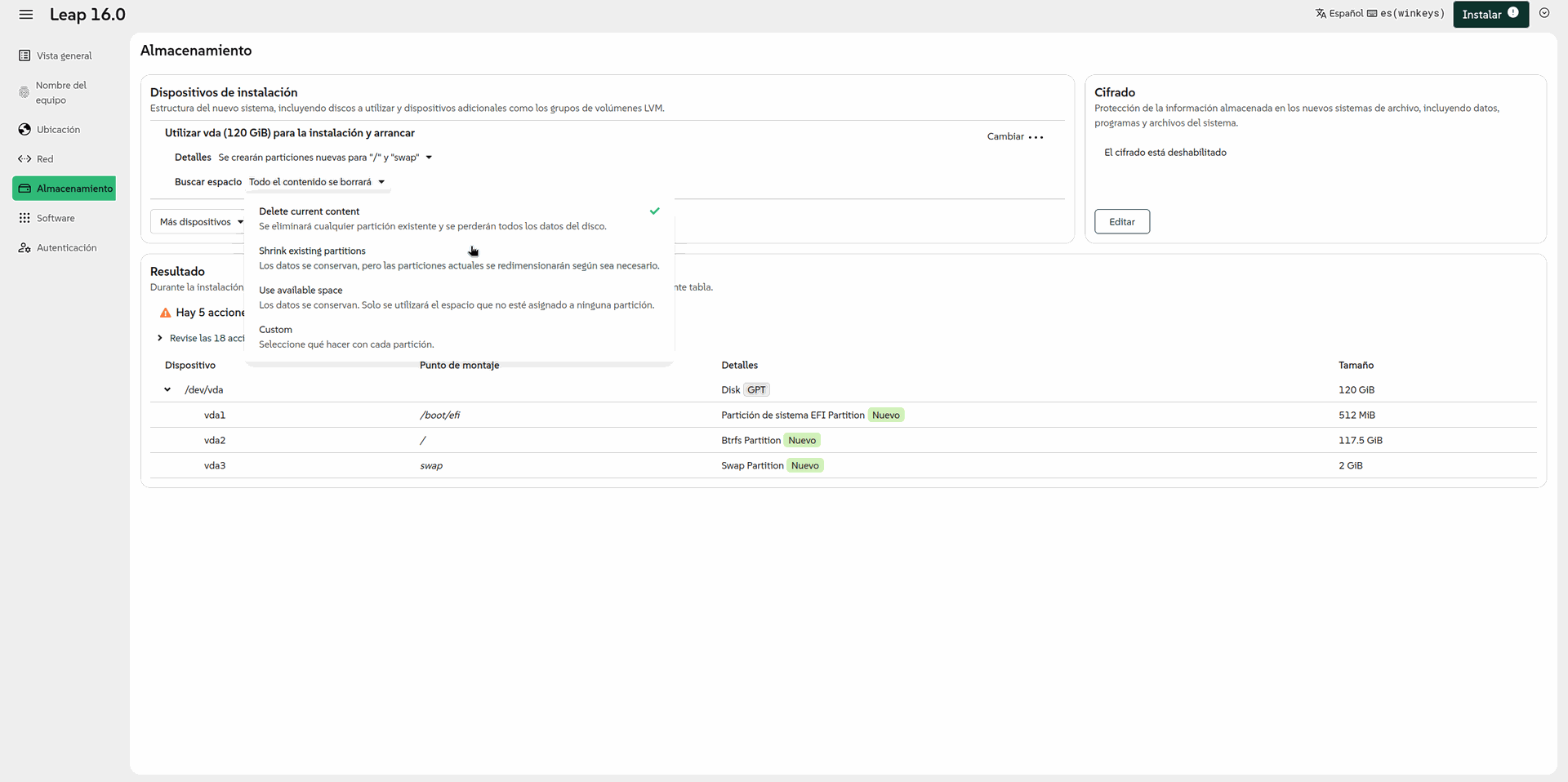Image resolution: width=1568 pixels, height=782 pixels.
Task: Click the hamburger menu icon
Action: coord(26,15)
